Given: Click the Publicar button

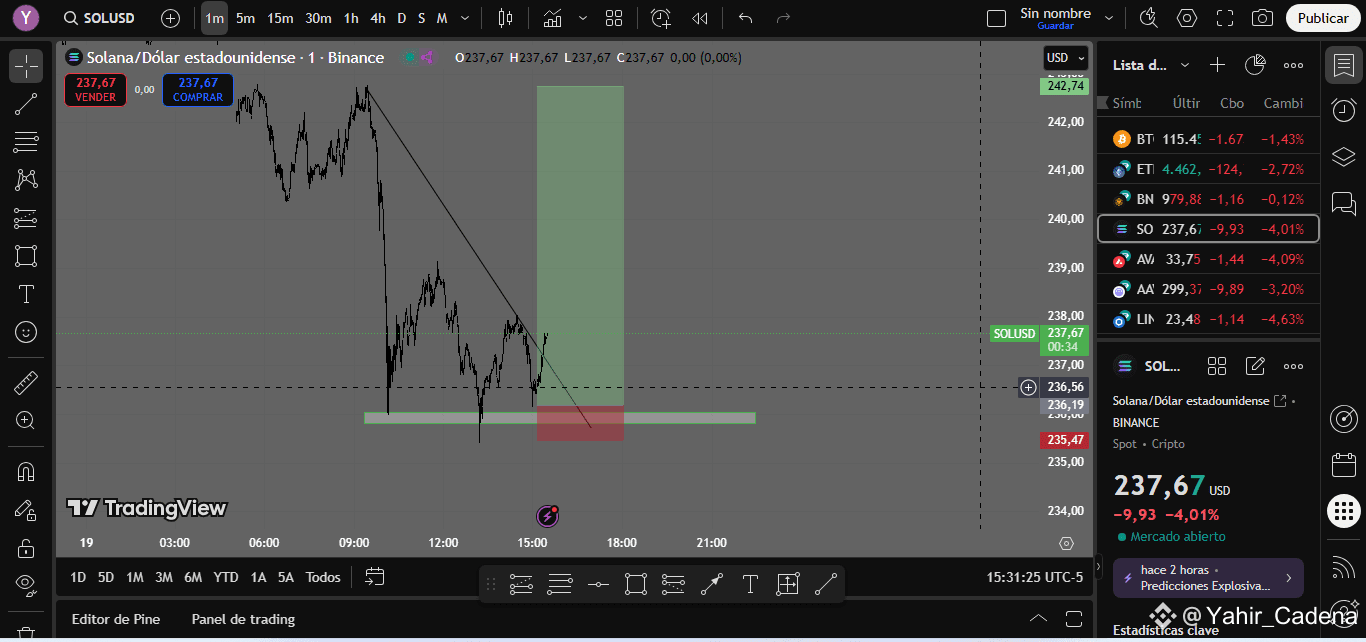Looking at the screenshot, I should point(1323,18).
